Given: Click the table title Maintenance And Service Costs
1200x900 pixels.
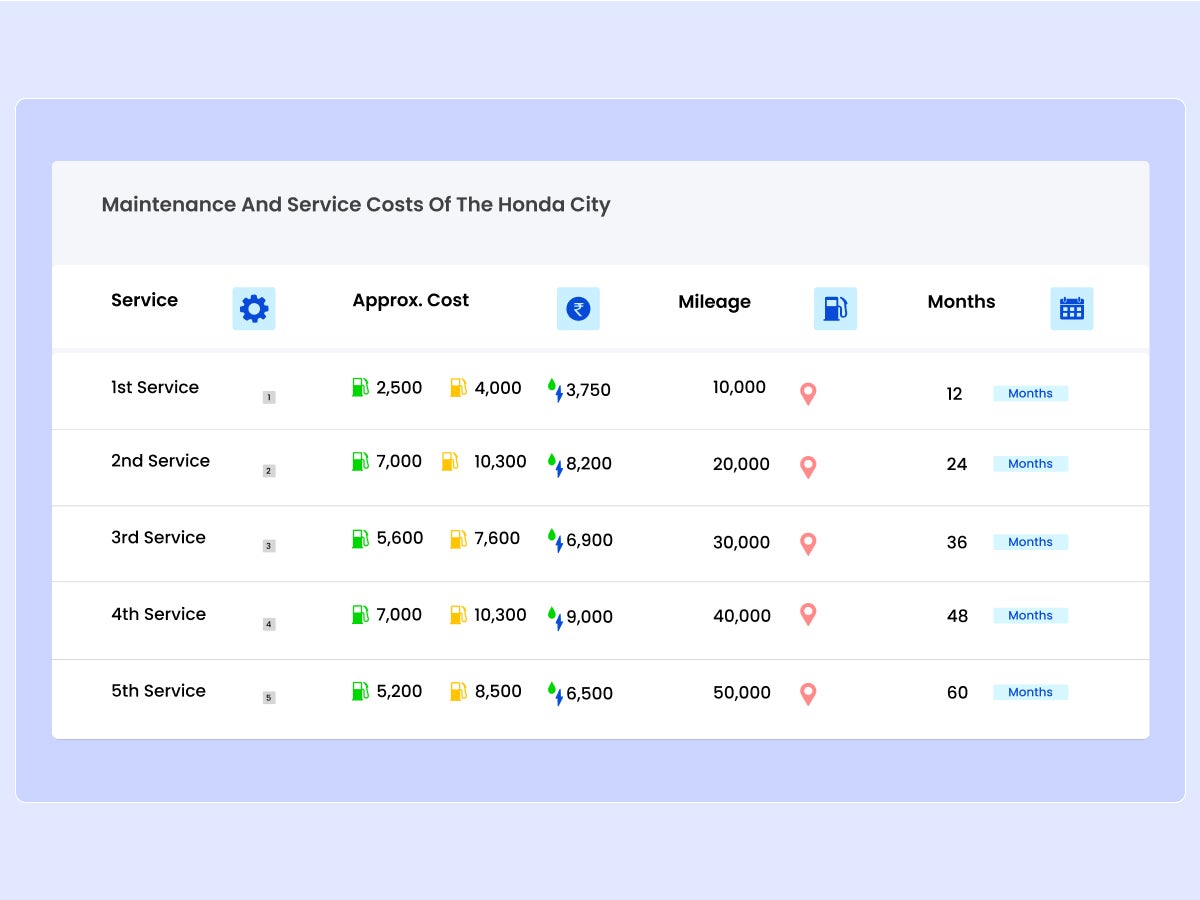Looking at the screenshot, I should click(355, 204).
